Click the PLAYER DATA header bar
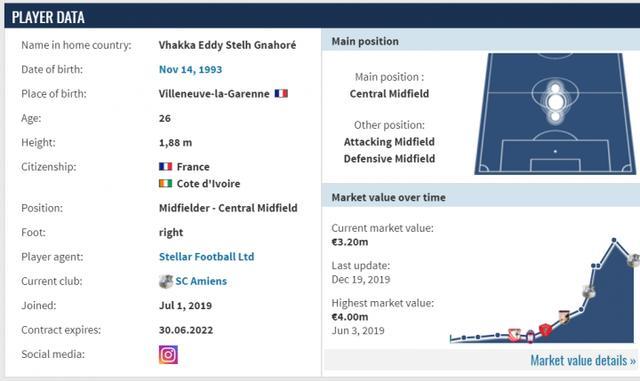The width and height of the screenshot is (640, 381). click(322, 17)
